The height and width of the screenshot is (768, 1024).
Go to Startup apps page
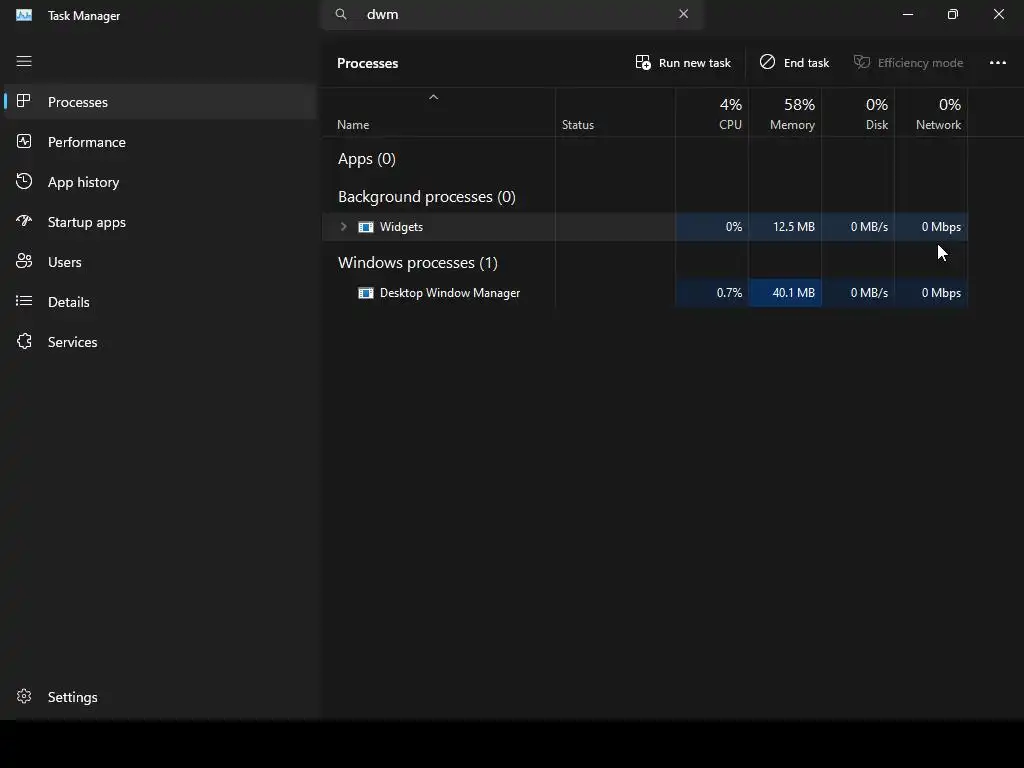[x=87, y=222]
